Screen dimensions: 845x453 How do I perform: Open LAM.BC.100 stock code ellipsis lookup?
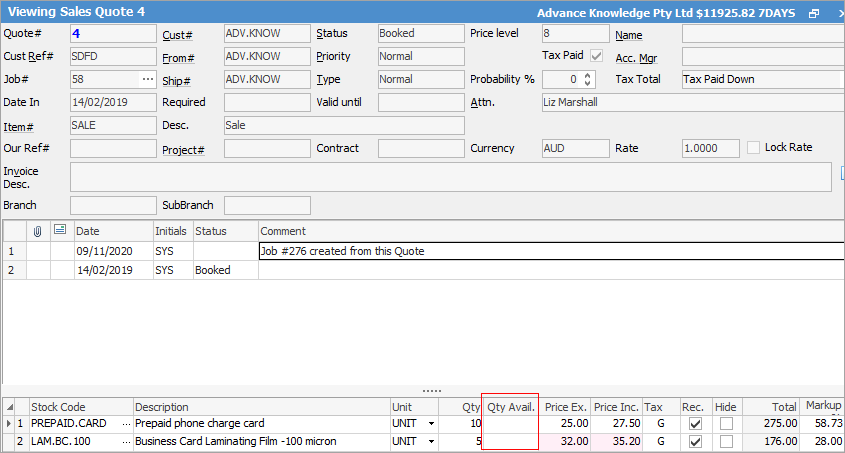point(125,441)
